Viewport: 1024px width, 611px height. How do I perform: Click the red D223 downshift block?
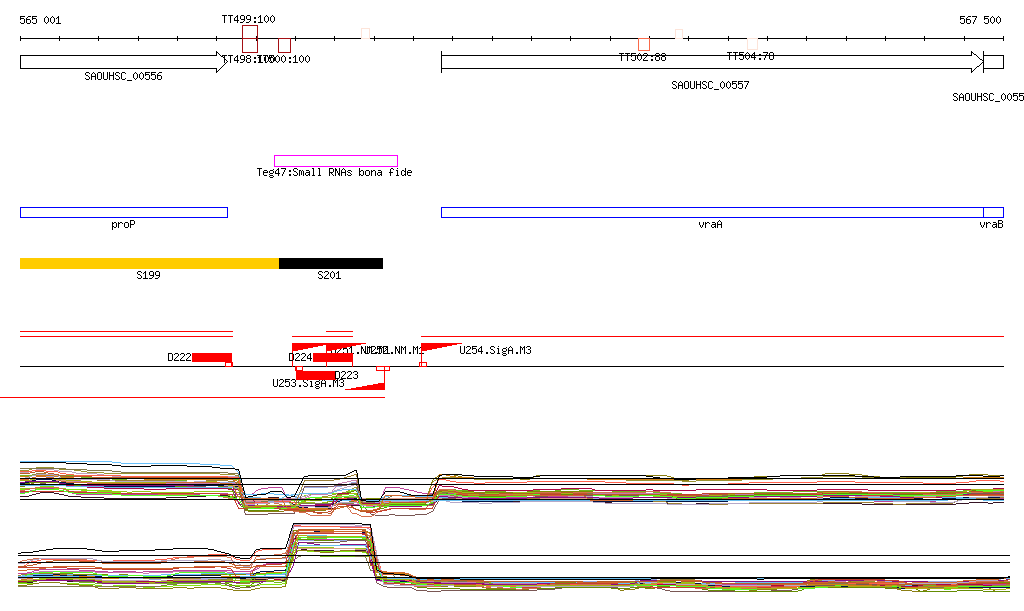pyautogui.click(x=315, y=375)
